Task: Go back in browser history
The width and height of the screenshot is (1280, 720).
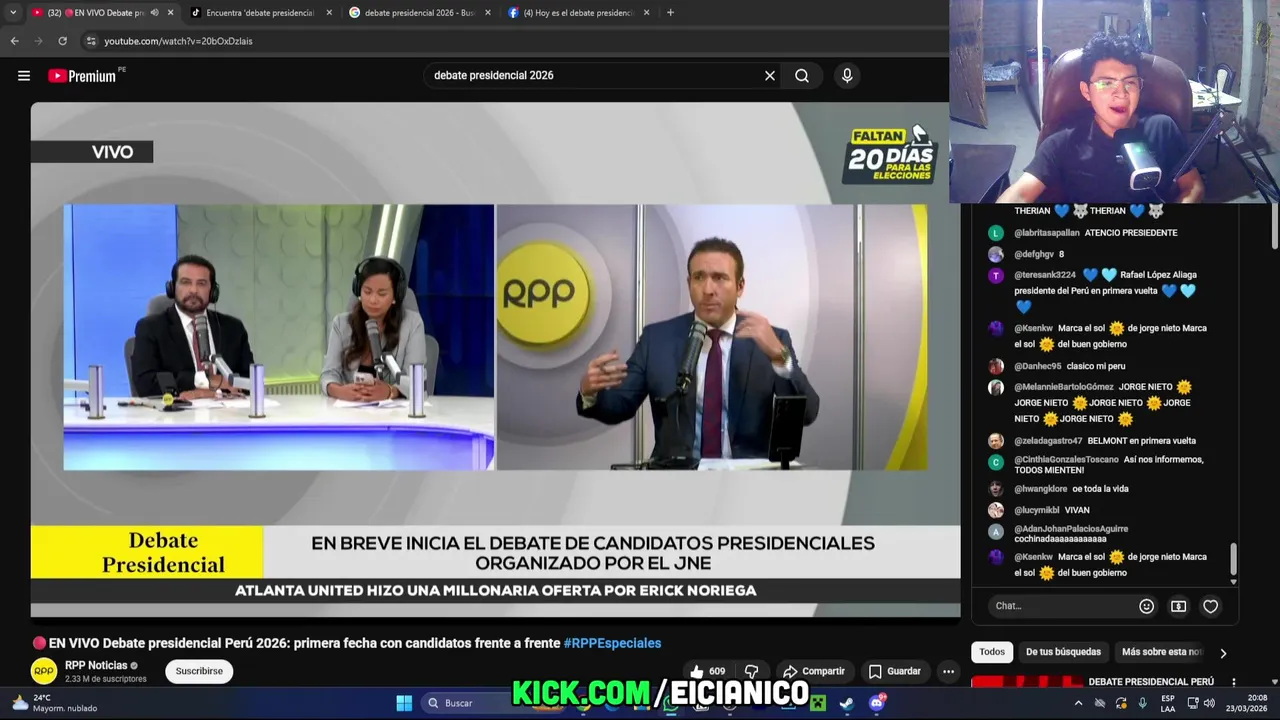Action: pyautogui.click(x=14, y=41)
